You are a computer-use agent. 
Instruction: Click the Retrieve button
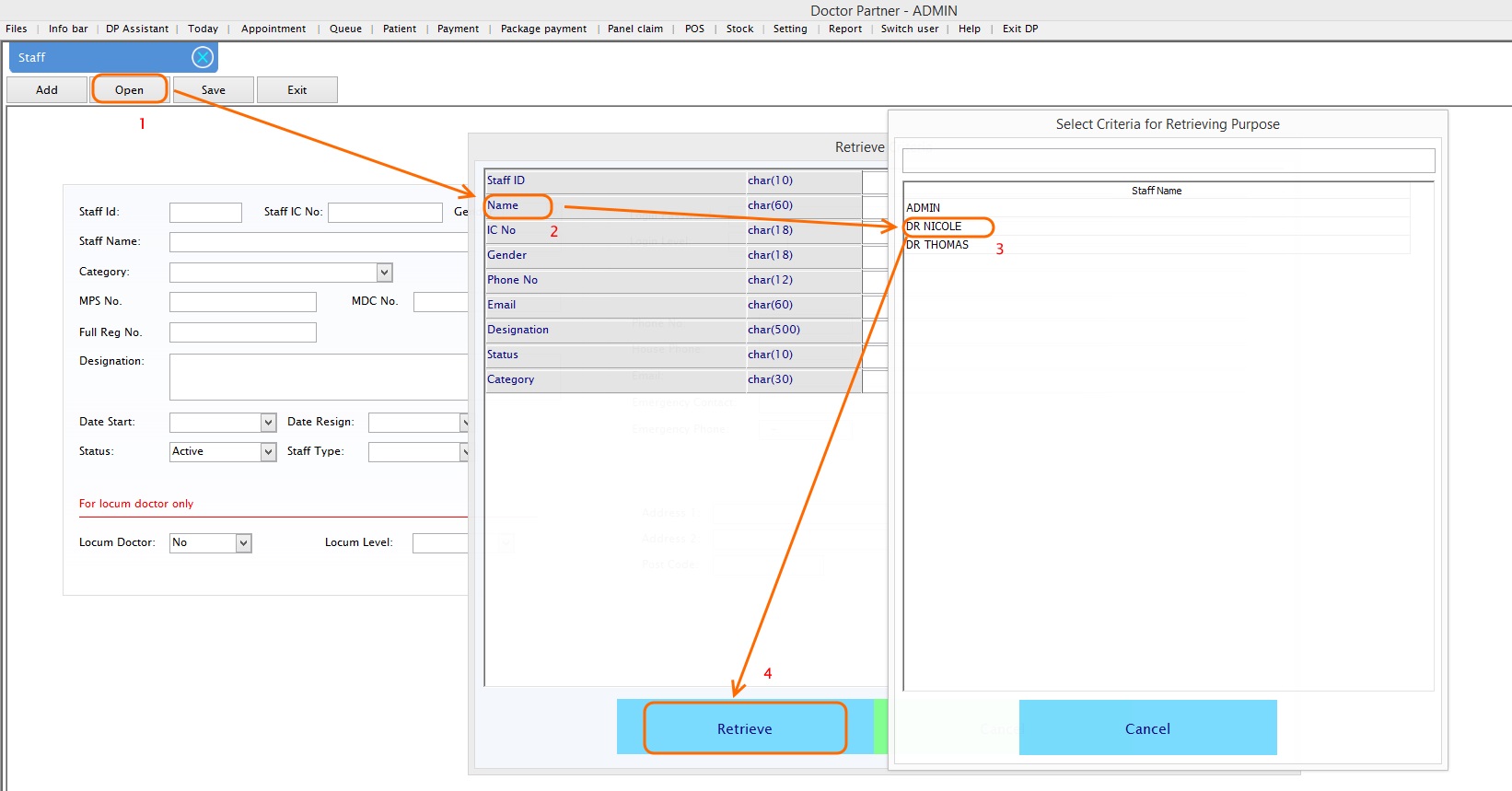pos(744,728)
